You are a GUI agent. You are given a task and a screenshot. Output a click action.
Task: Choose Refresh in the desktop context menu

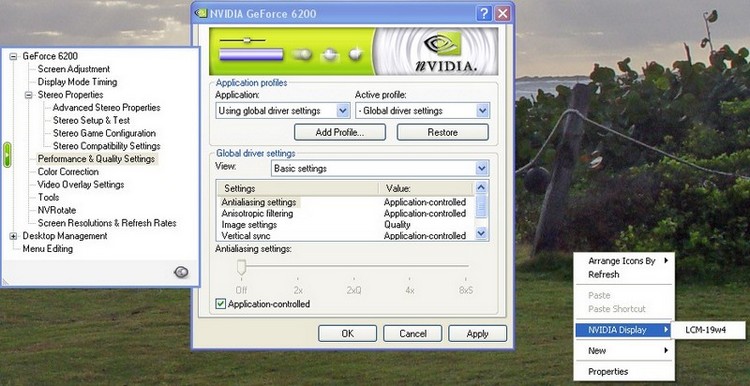tap(624, 275)
